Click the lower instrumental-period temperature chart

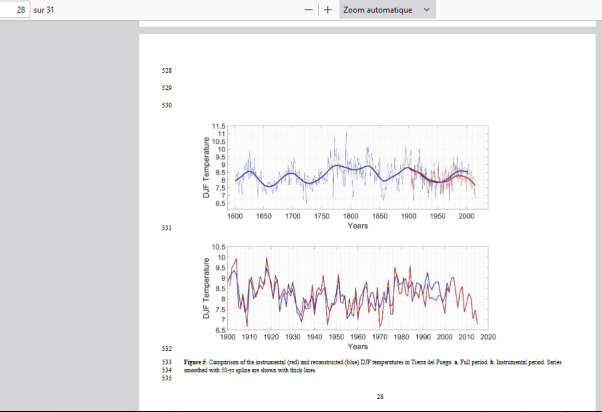[357, 287]
